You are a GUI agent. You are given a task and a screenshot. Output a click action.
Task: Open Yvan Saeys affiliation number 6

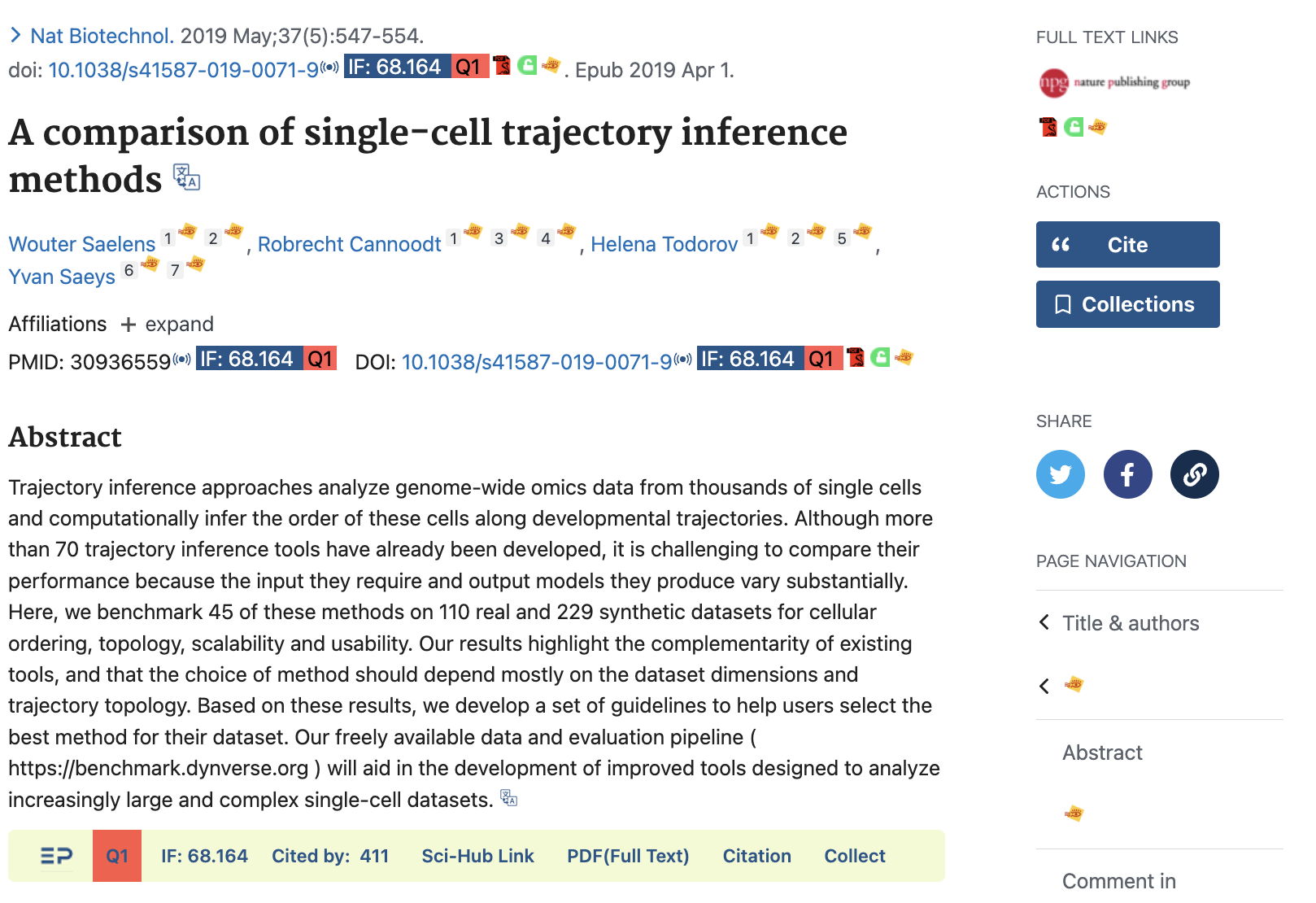(129, 270)
